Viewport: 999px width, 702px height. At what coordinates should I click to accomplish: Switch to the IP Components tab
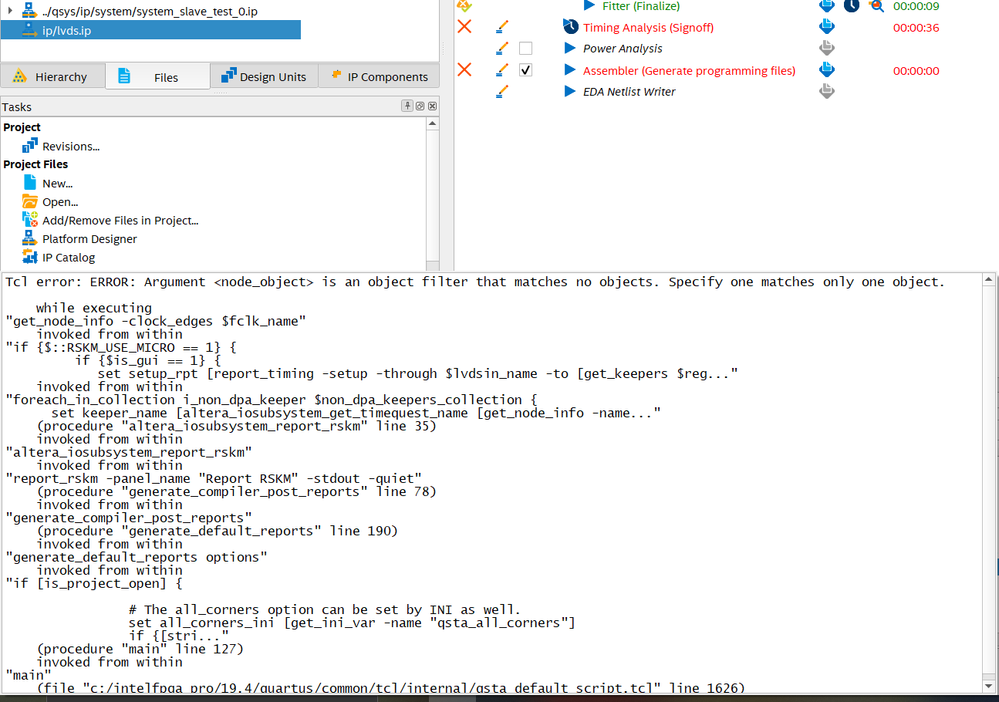379,76
